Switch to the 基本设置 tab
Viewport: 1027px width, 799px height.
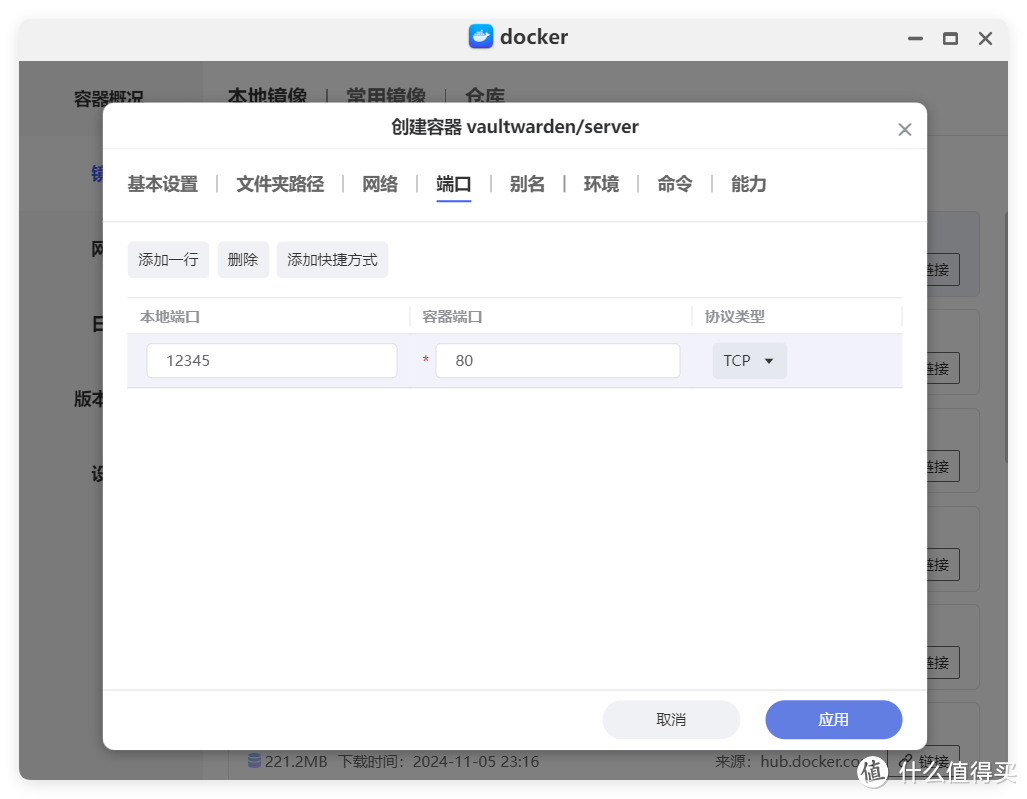coord(163,184)
